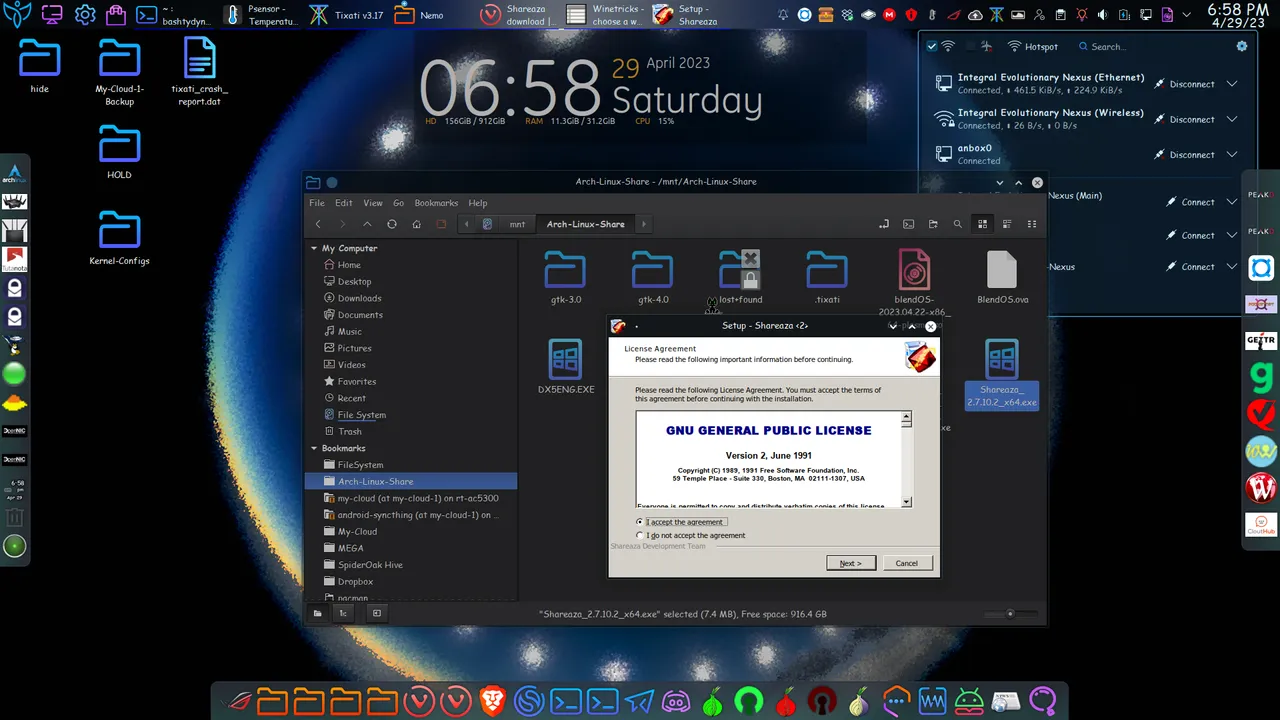
Task: Open the Go menu in Nemo
Action: [398, 203]
